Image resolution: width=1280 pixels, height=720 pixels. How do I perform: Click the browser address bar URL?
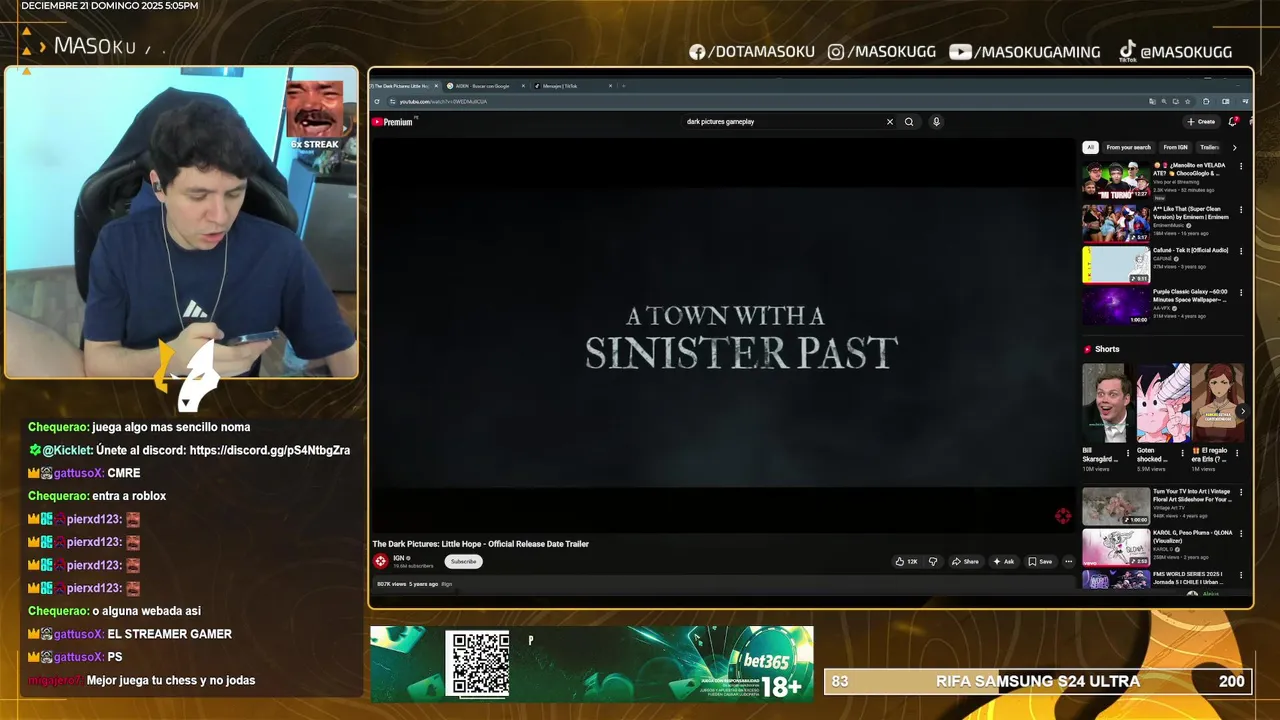click(x=443, y=101)
